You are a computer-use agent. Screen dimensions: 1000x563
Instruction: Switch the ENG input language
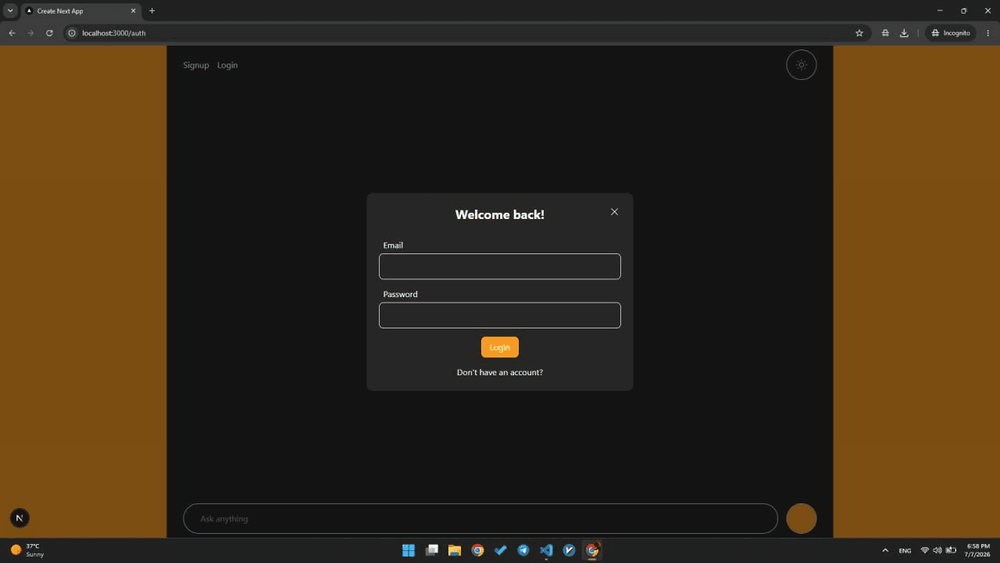(905, 550)
